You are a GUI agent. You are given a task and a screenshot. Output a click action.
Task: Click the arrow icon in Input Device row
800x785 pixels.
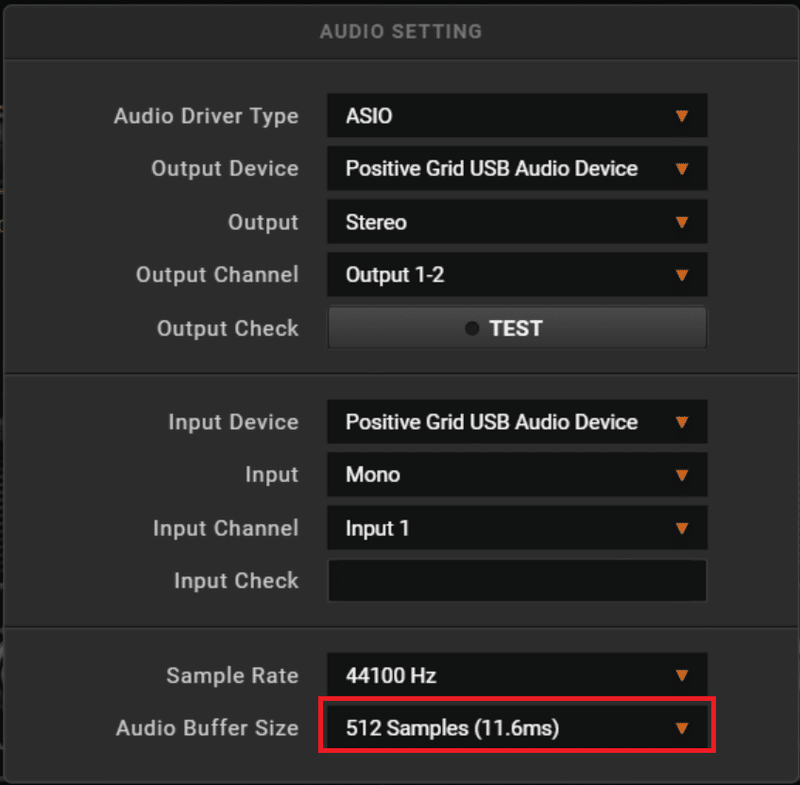click(682, 422)
